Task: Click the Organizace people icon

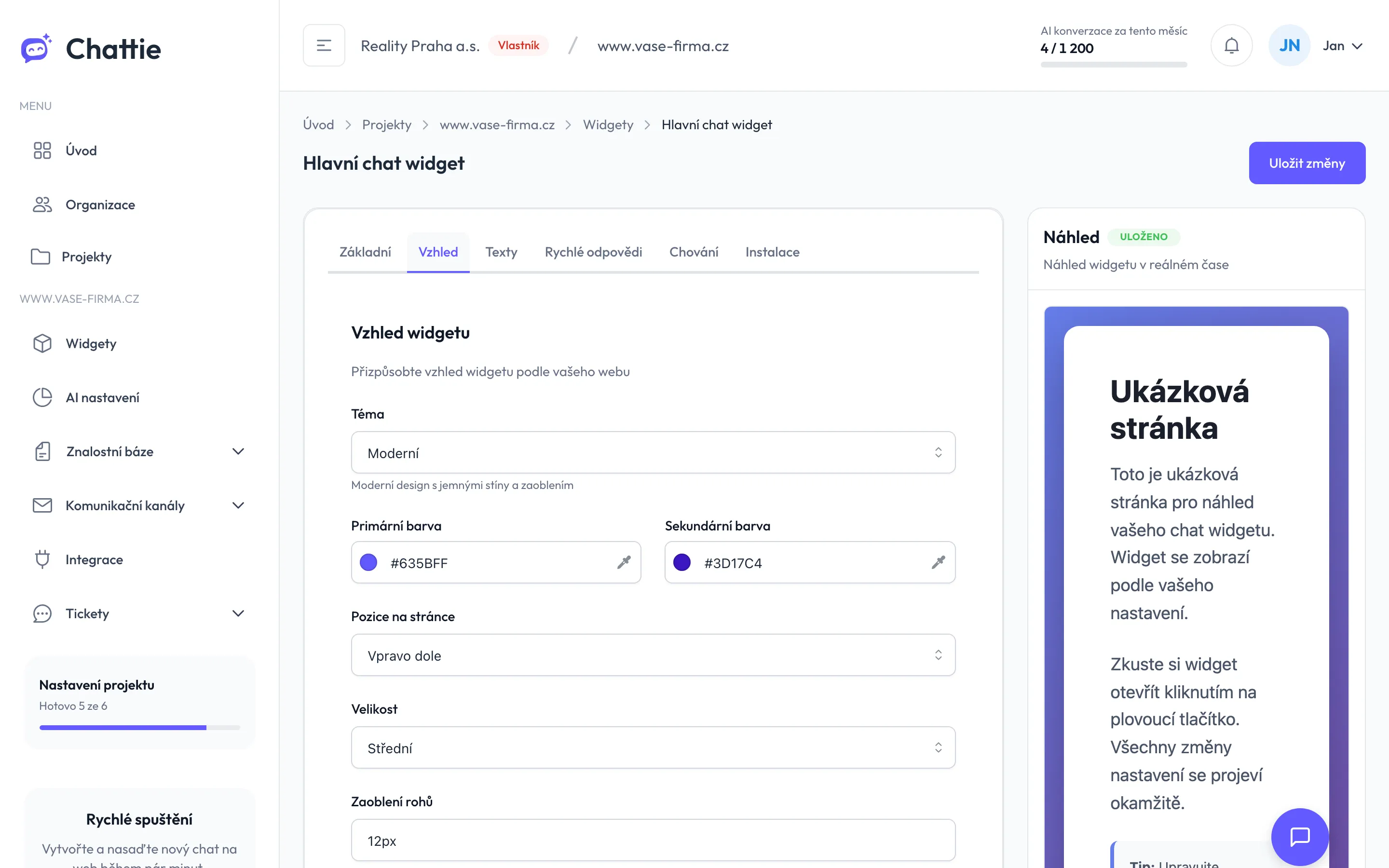Action: 42,204
